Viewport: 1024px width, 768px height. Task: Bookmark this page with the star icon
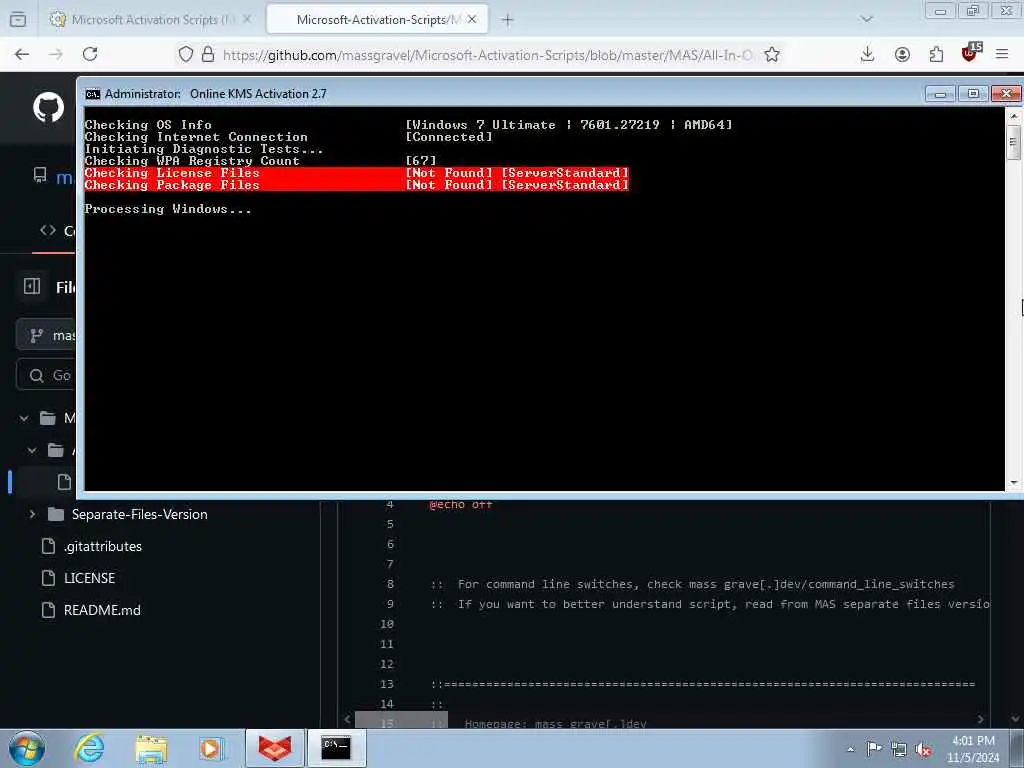click(772, 54)
